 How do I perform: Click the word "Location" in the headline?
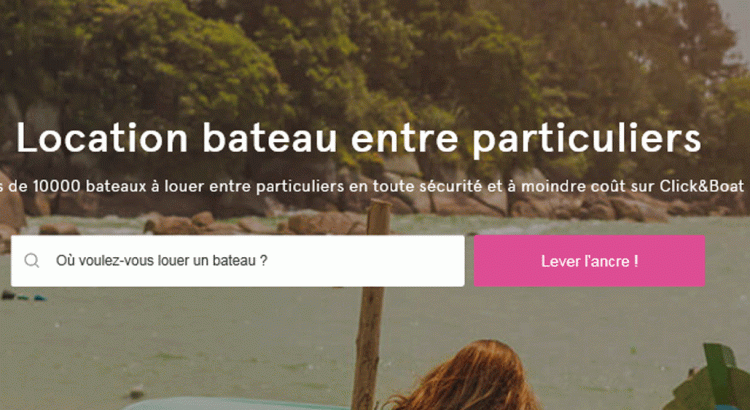102,138
